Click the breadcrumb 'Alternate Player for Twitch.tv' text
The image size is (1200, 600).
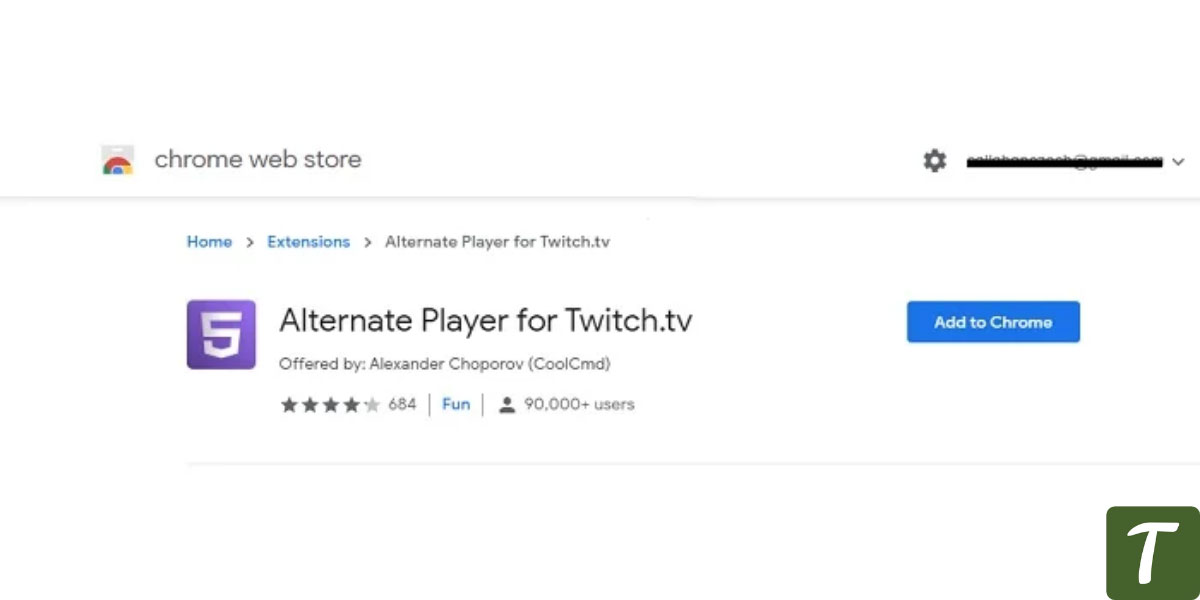point(497,242)
